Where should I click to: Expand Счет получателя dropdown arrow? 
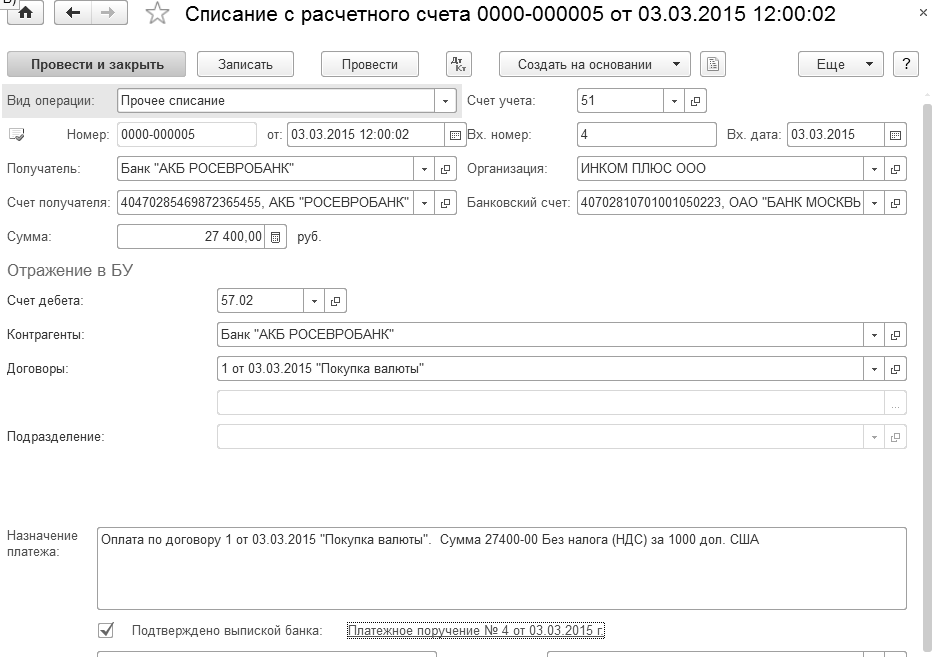424,203
